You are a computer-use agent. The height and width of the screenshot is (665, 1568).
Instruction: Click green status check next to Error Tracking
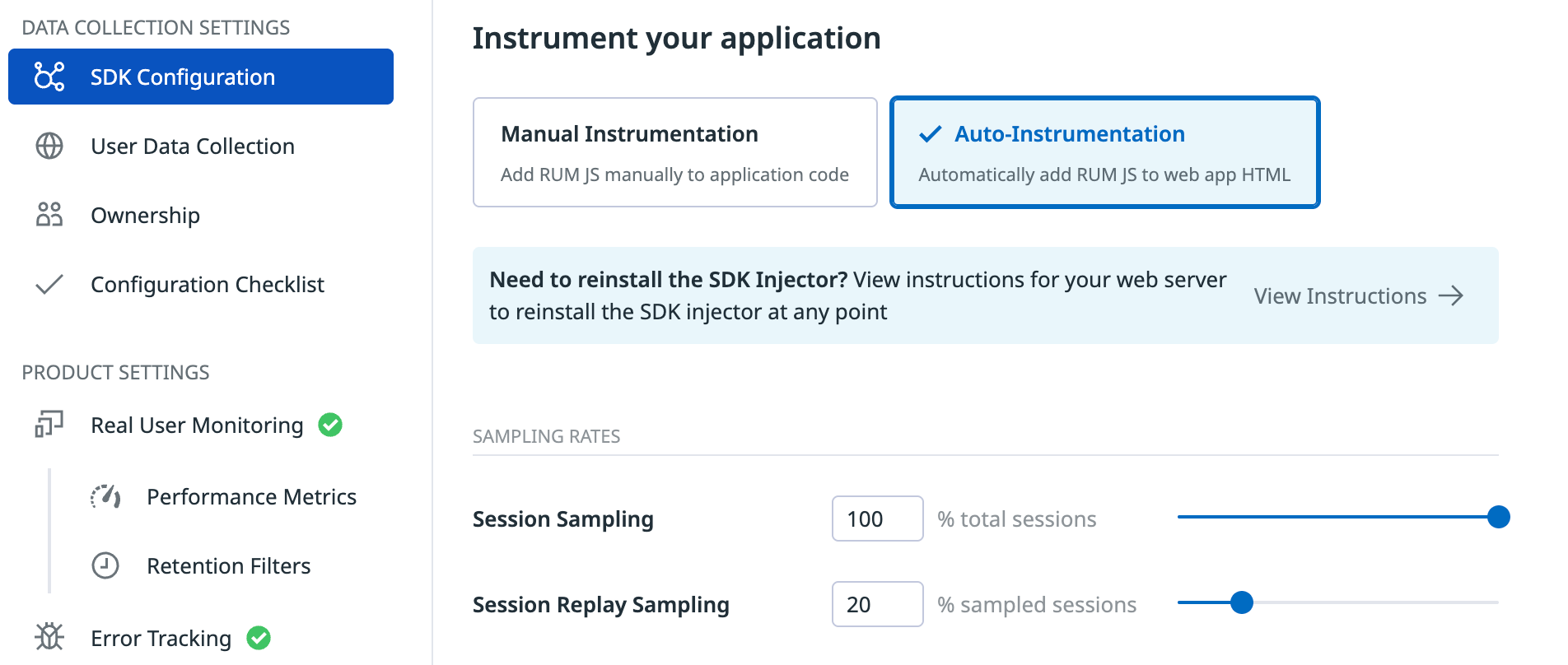[x=259, y=638]
